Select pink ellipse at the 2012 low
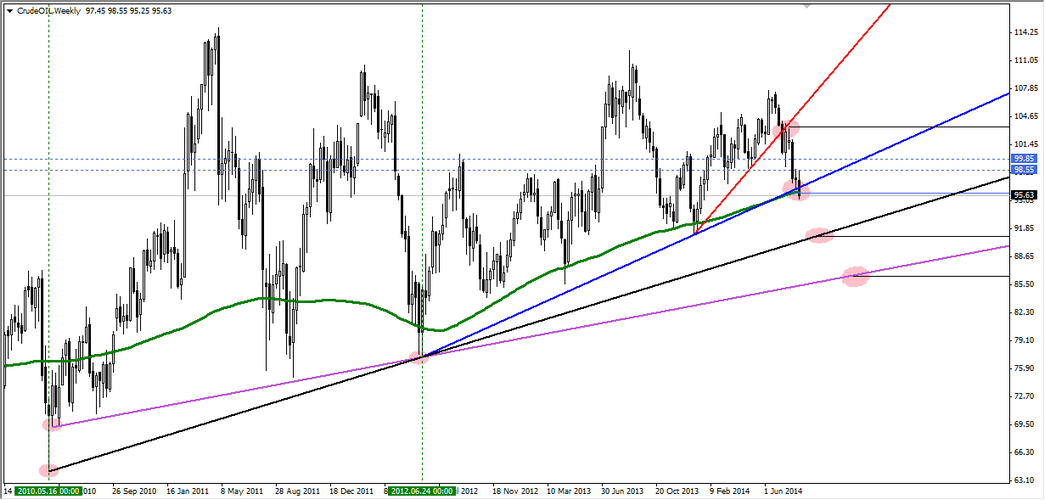 point(420,357)
